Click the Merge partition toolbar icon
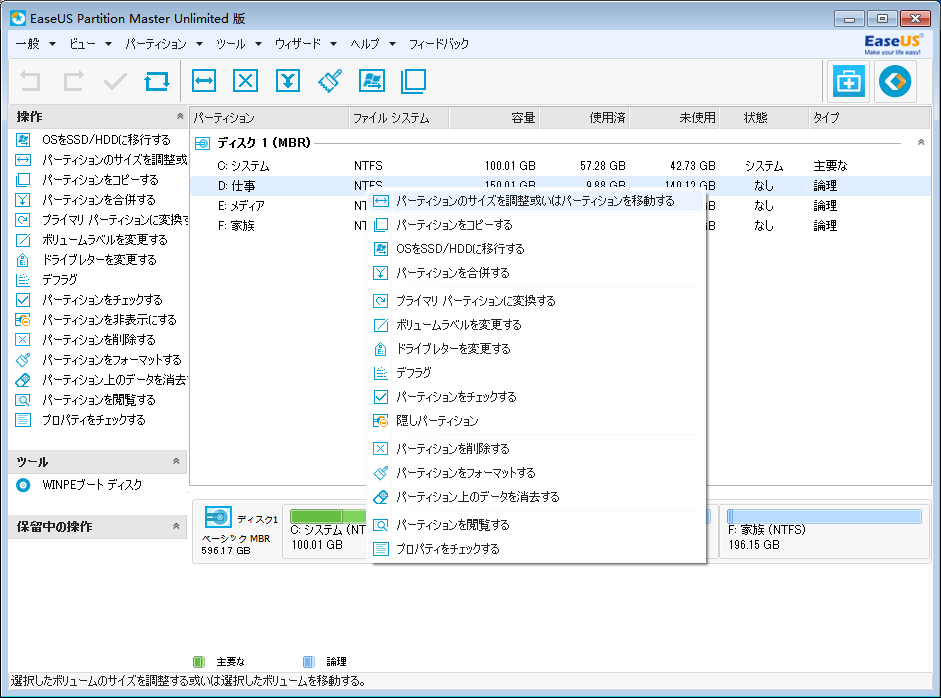 [x=288, y=81]
